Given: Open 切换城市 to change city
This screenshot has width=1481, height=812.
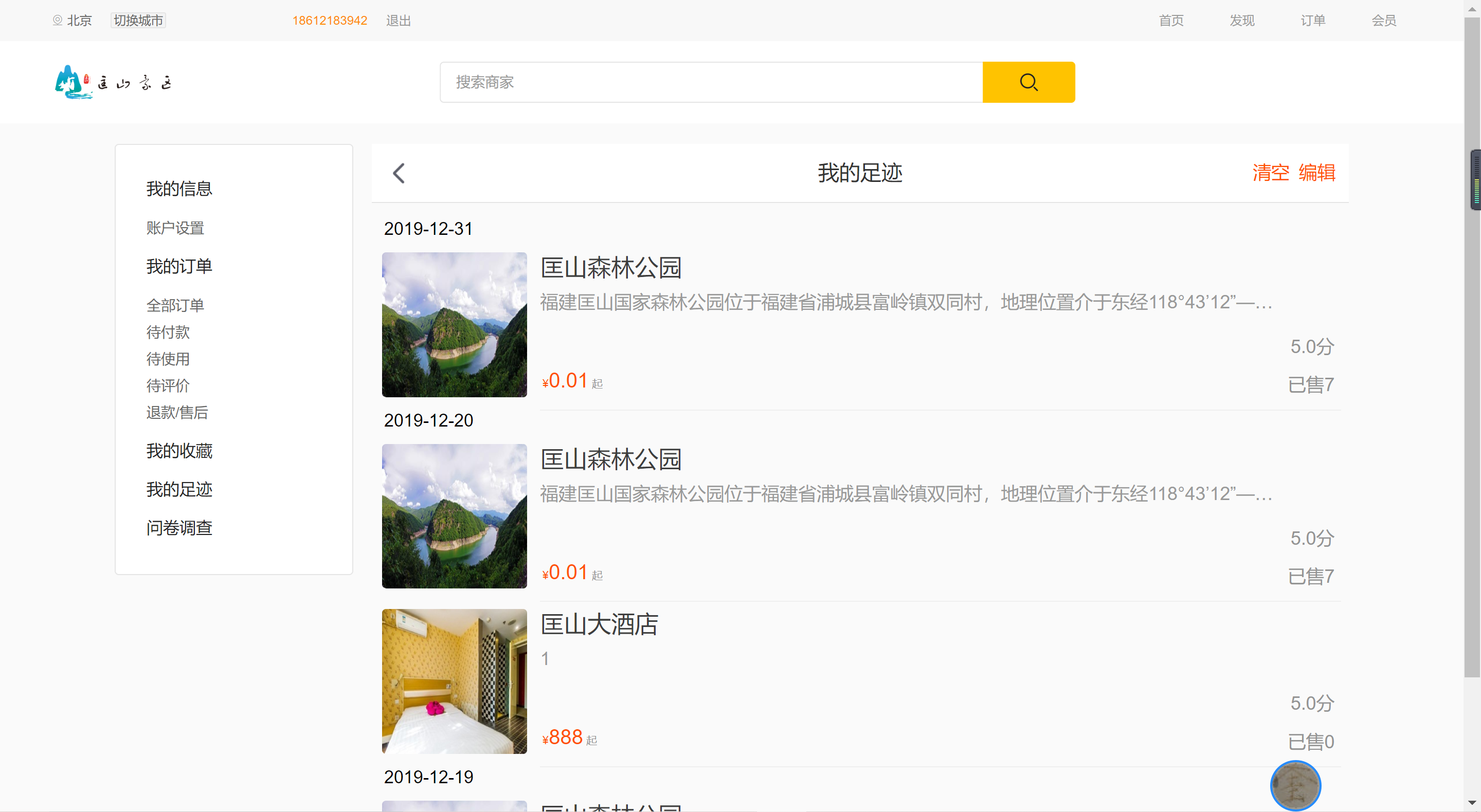Looking at the screenshot, I should [x=137, y=20].
